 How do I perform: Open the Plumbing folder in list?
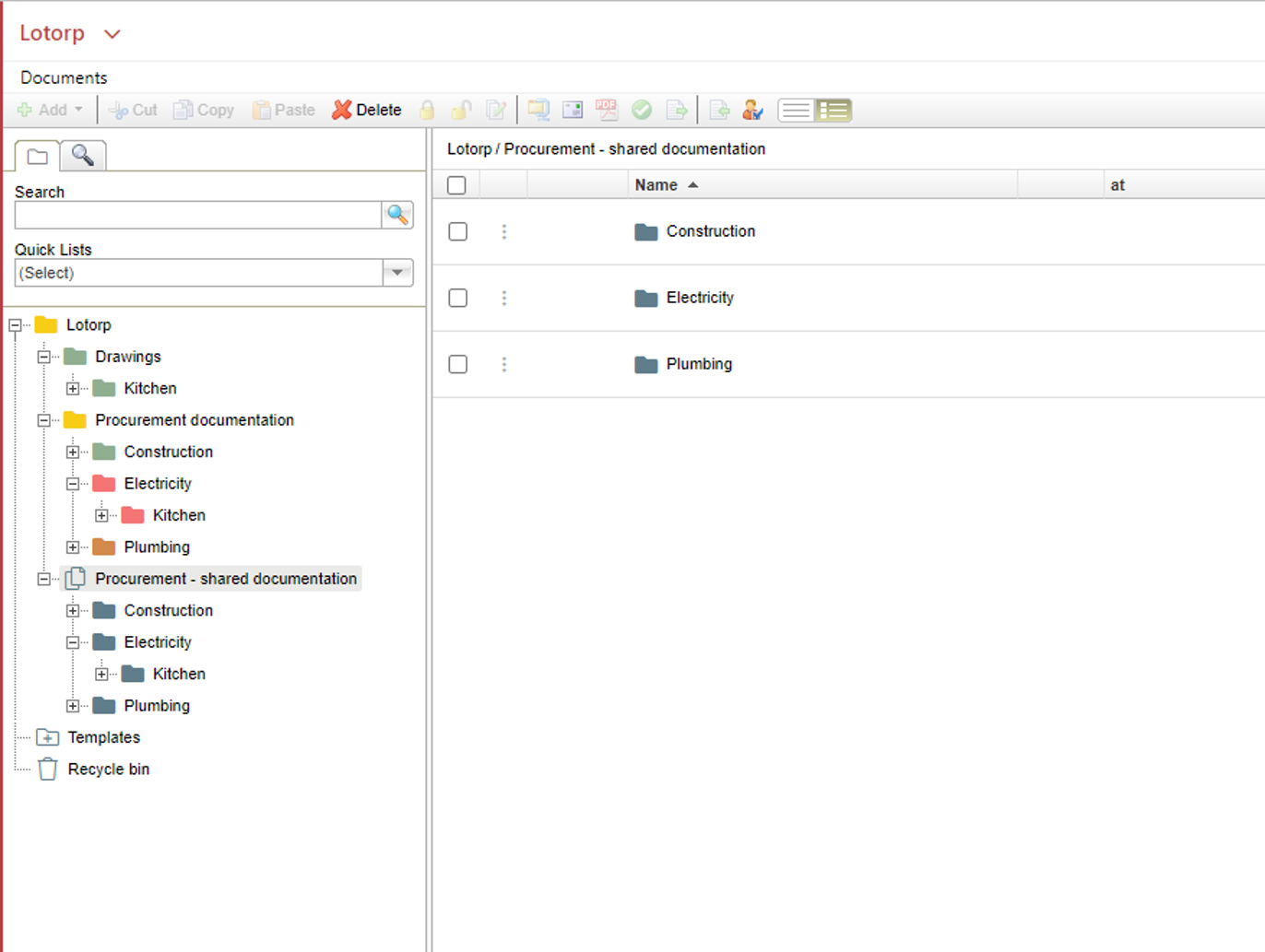pyautogui.click(x=699, y=364)
